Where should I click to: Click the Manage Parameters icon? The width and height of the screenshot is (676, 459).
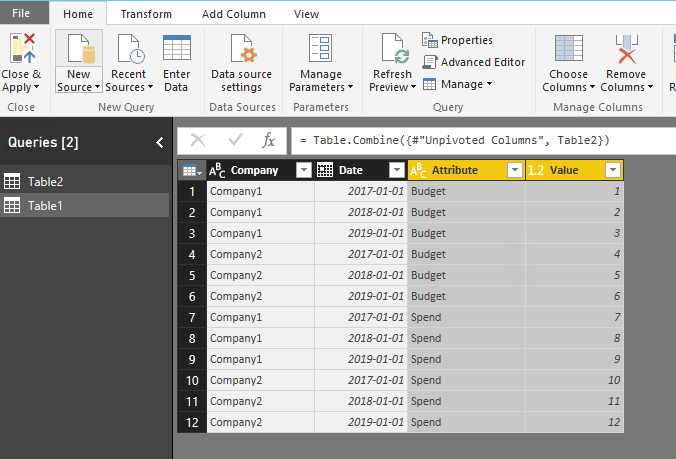point(320,48)
